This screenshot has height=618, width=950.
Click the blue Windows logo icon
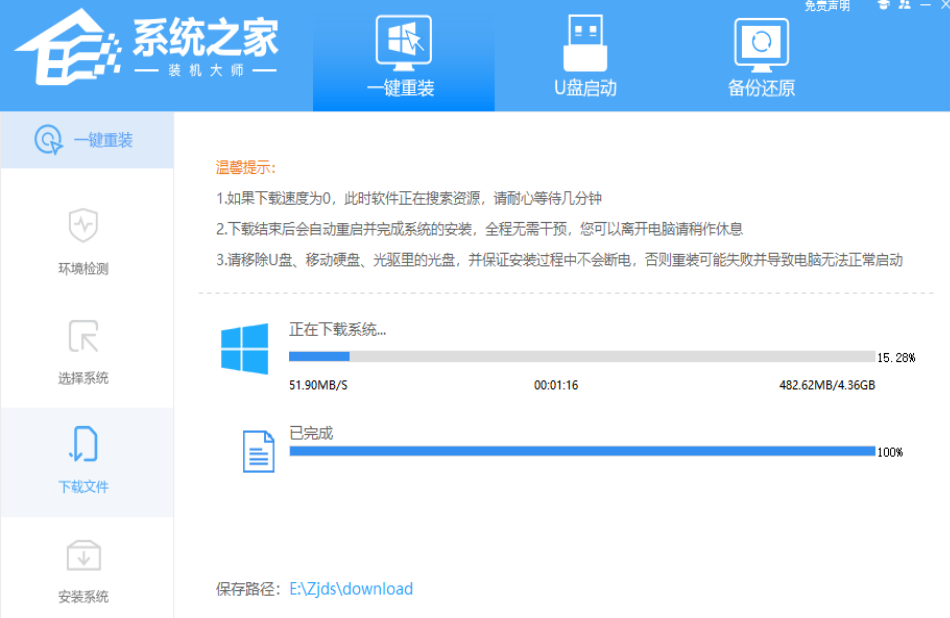point(245,348)
